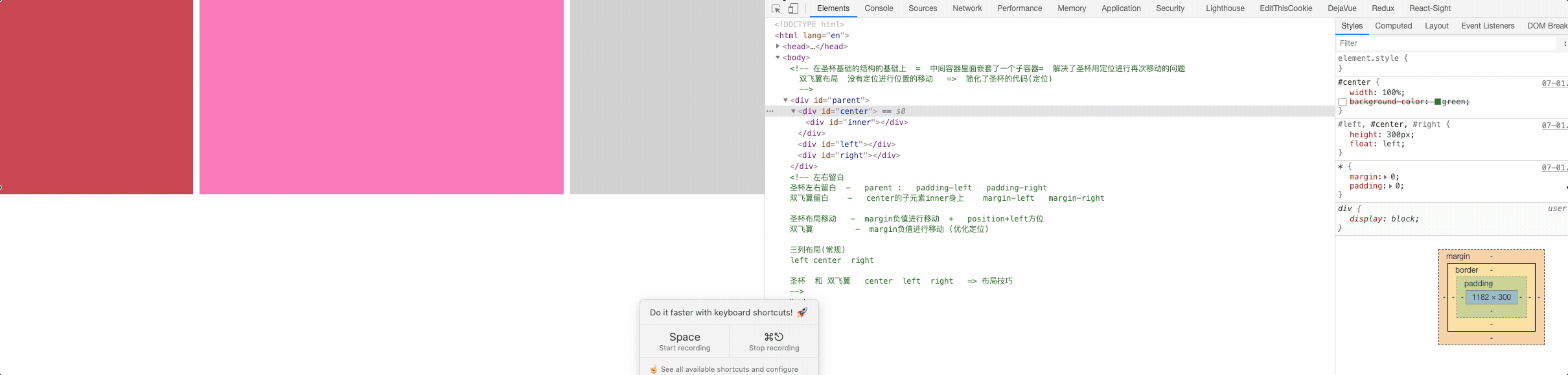Open the green color swatch picker
The image size is (1568, 375).
click(x=1437, y=102)
